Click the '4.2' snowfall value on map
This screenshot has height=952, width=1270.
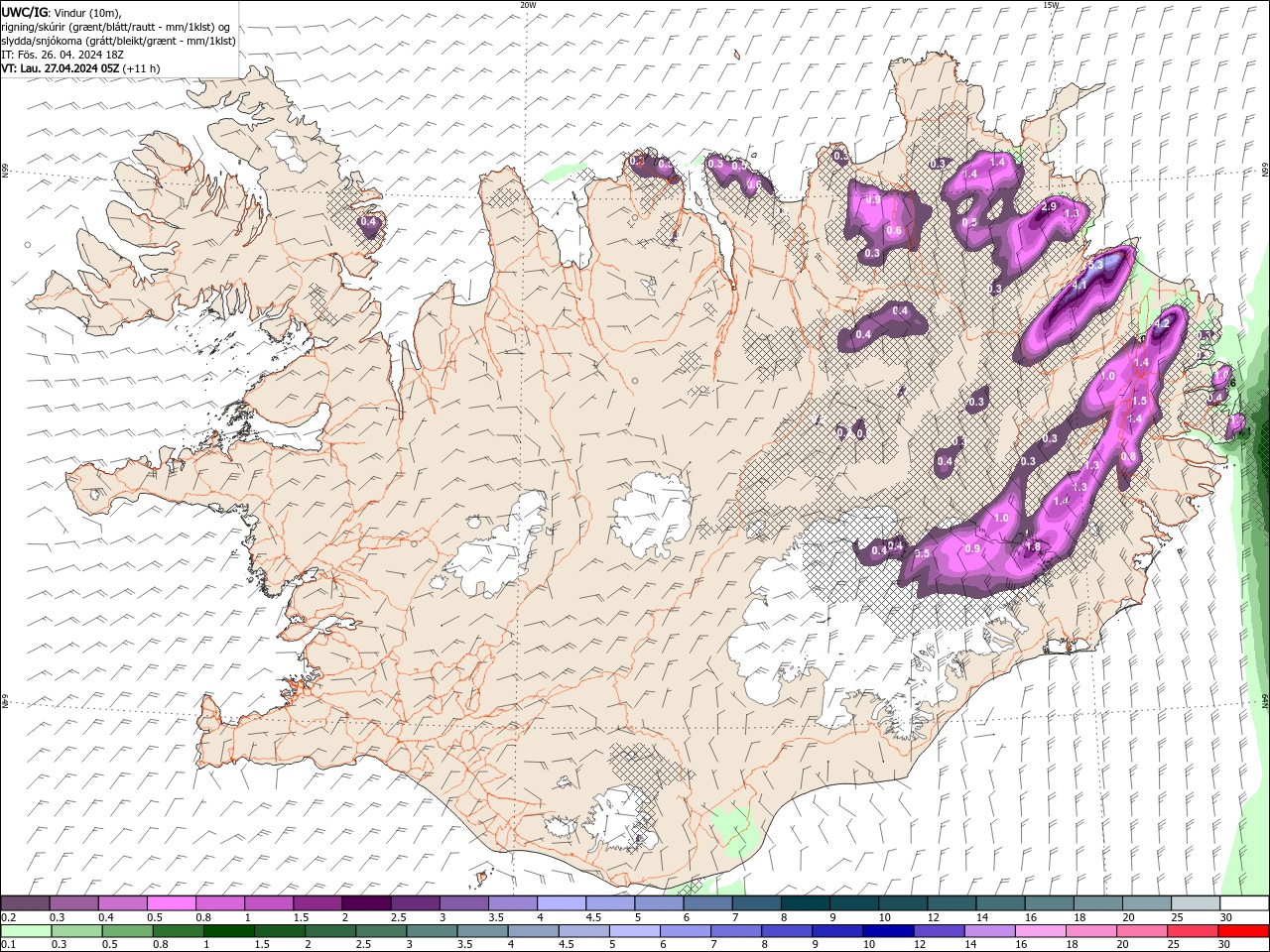[1164, 323]
